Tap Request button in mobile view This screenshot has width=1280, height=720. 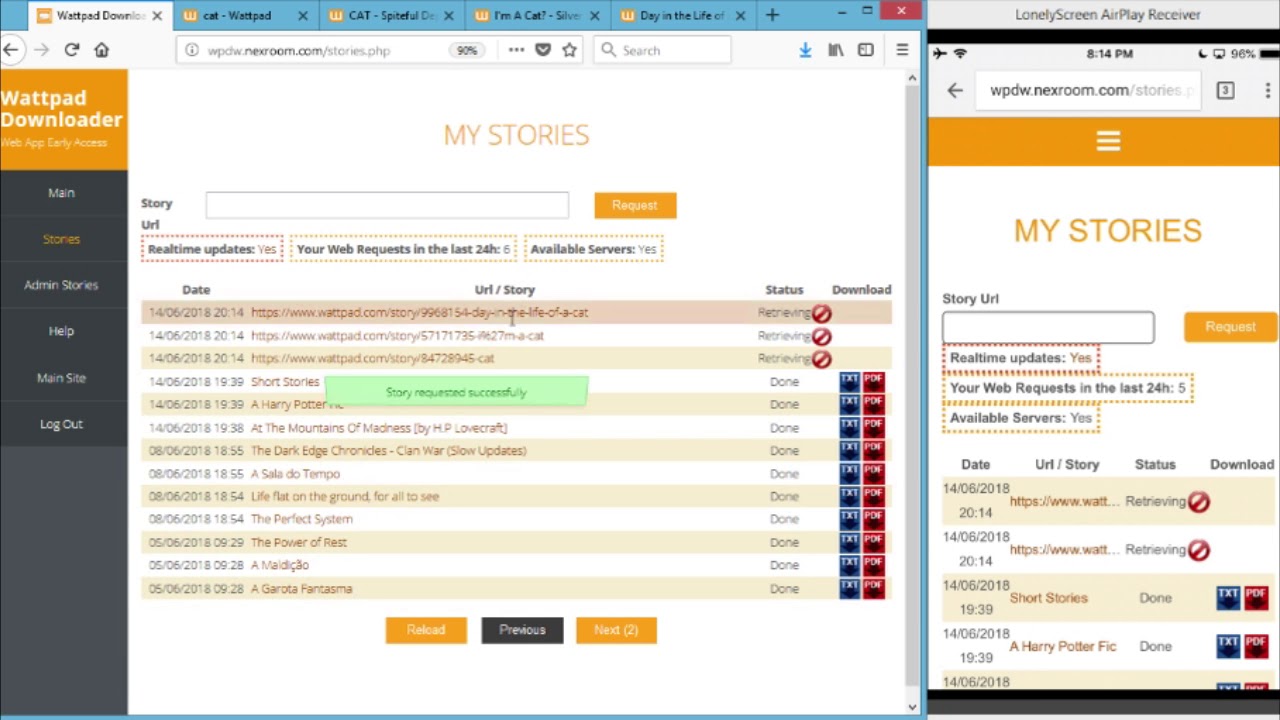tap(1230, 327)
